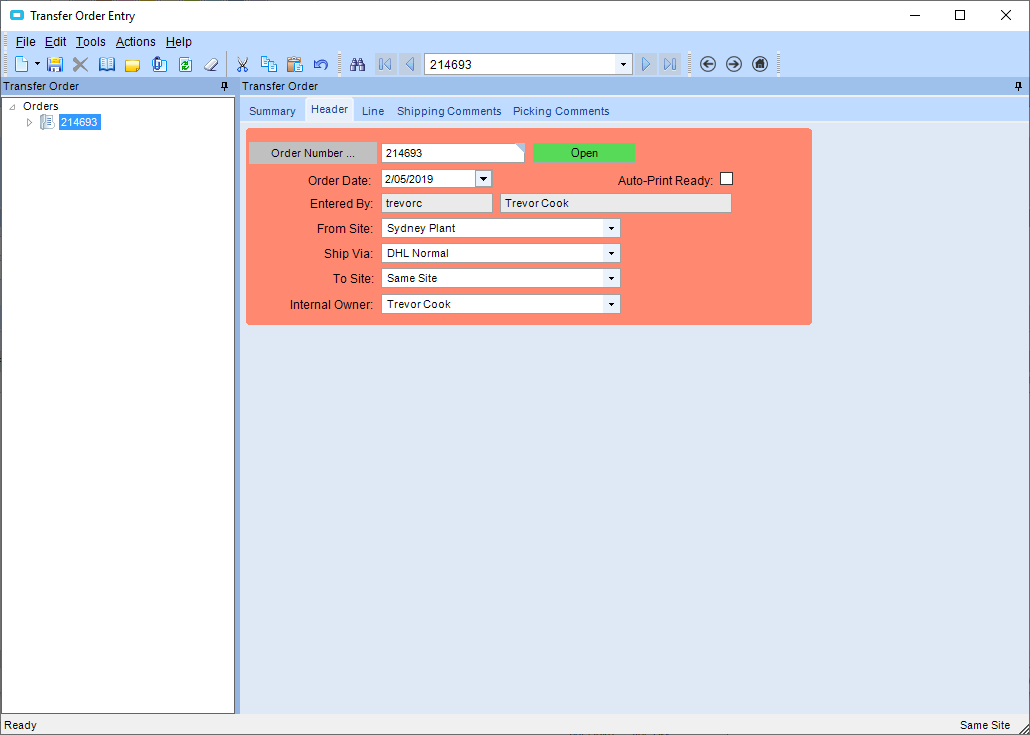Click the binoculars search icon
The height and width of the screenshot is (735, 1030).
(x=357, y=64)
